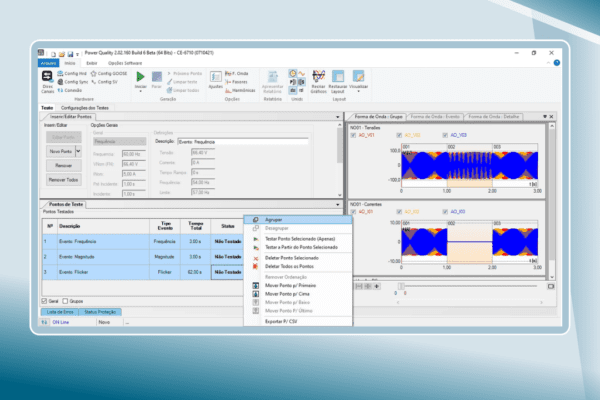
Task: Click Recriar Gráficos icon
Action: click(318, 76)
